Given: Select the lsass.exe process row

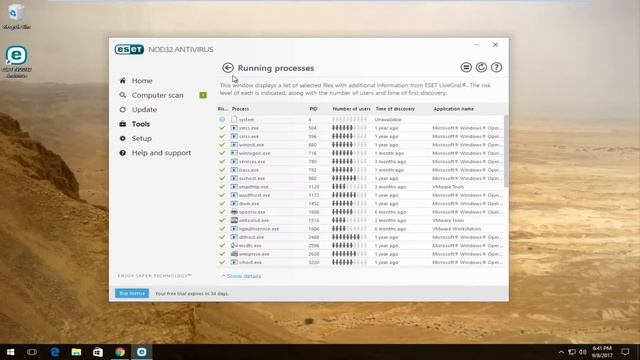Looking at the screenshot, I should tap(360, 170).
